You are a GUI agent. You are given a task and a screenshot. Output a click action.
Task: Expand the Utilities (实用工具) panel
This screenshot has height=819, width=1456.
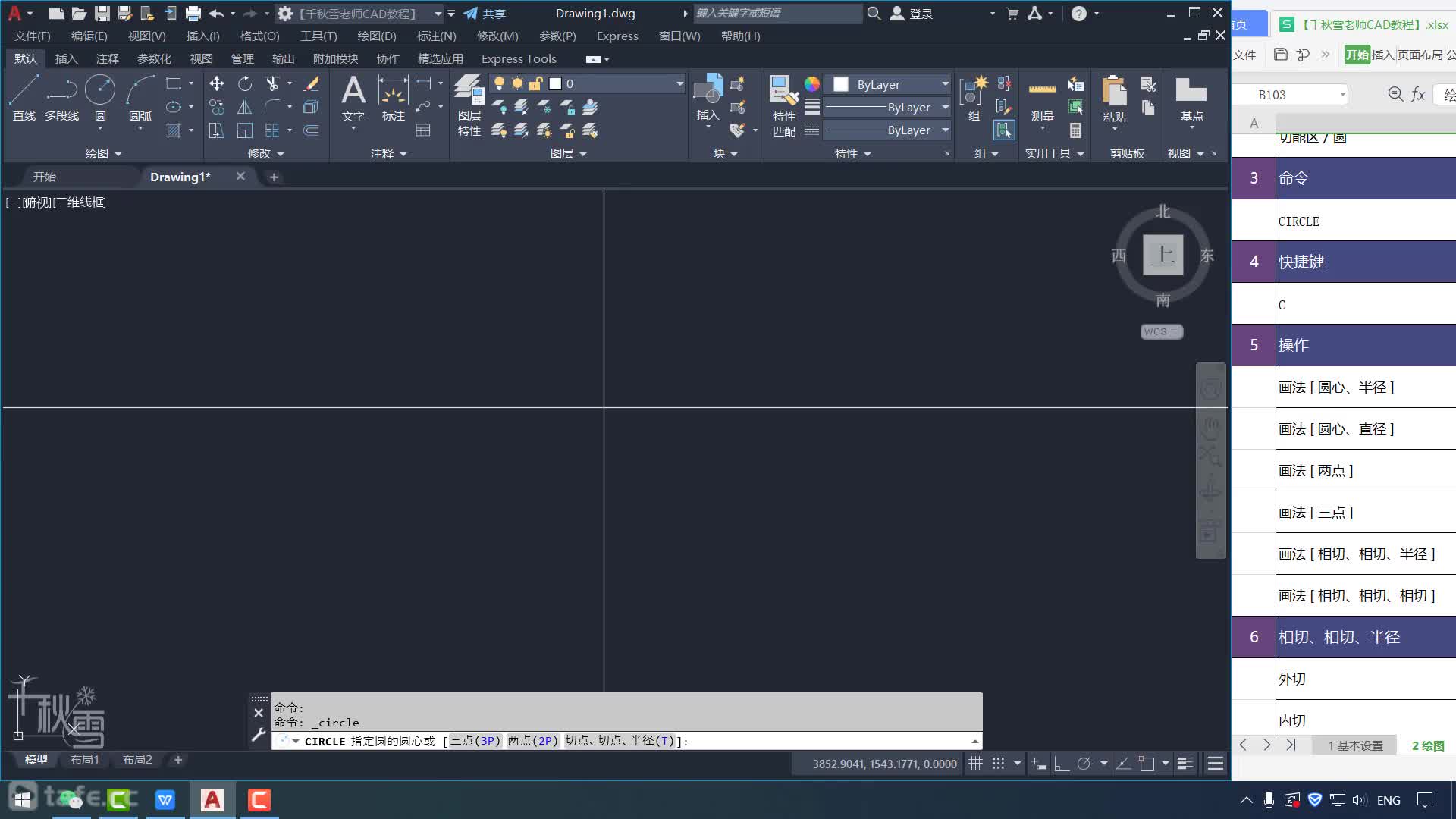pyautogui.click(x=1054, y=153)
